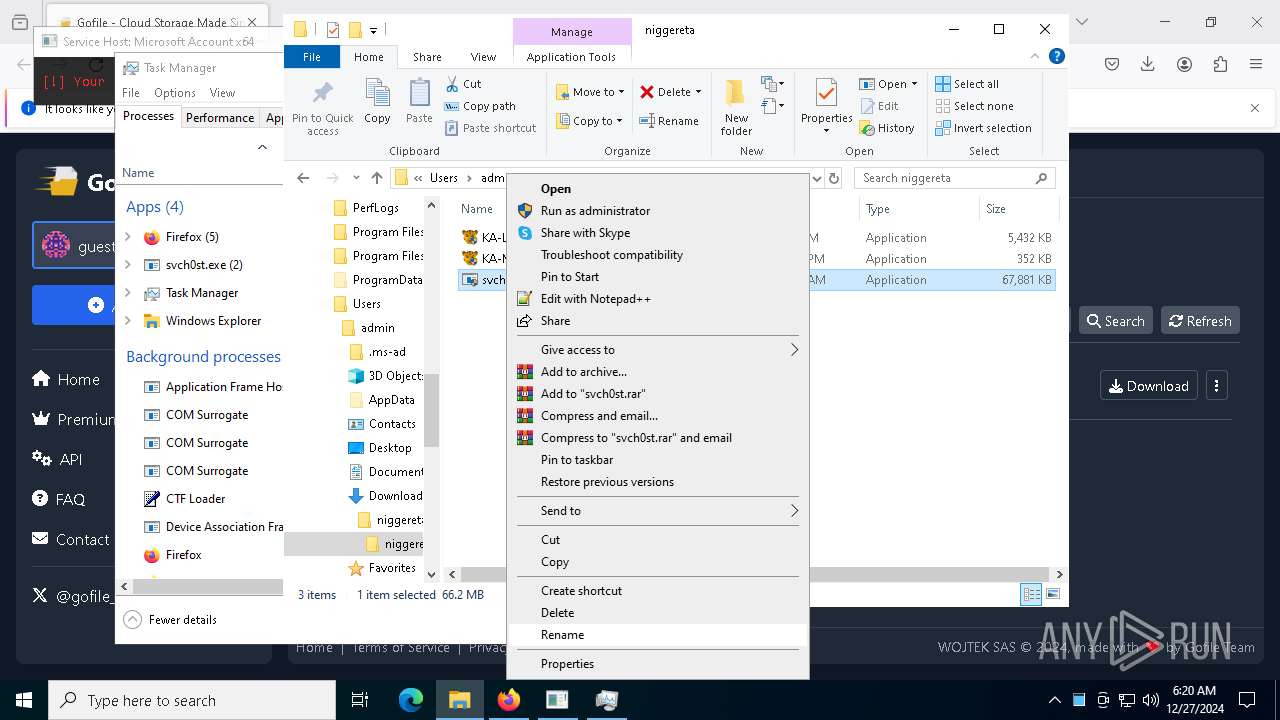The height and width of the screenshot is (720, 1280).
Task: Sort by Size column header
Action: [1018, 209]
